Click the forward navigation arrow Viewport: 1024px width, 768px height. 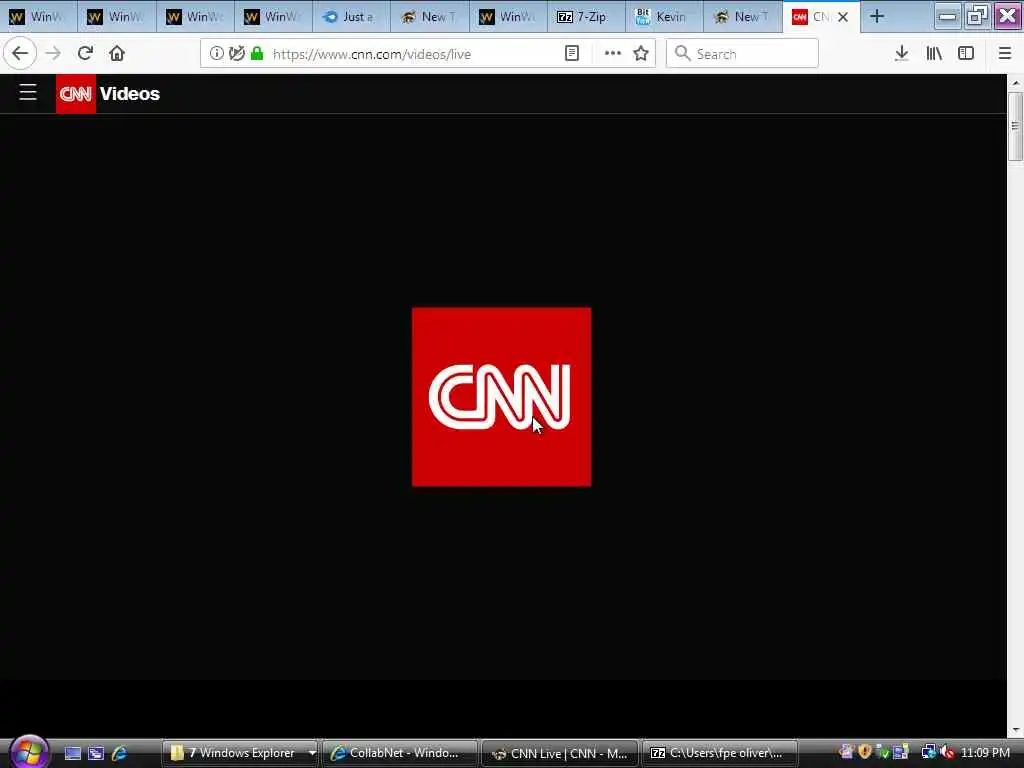(53, 54)
